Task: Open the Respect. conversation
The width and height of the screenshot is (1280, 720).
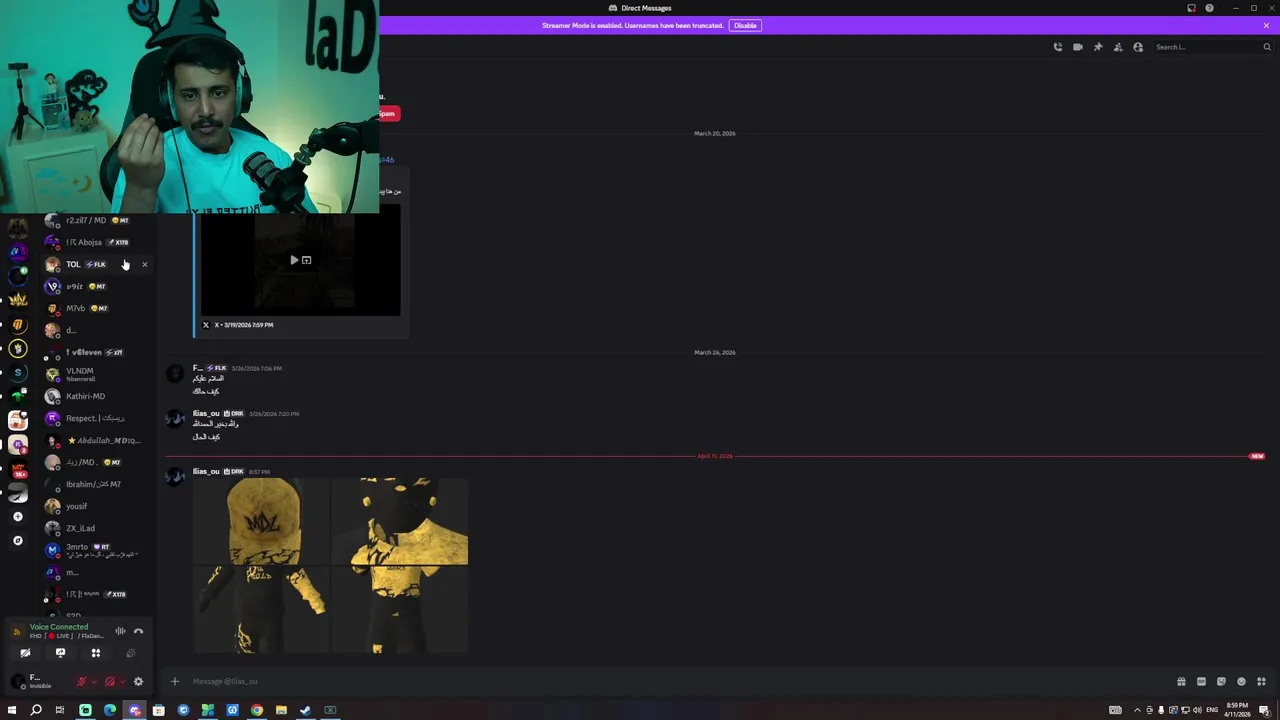Action: coord(95,418)
